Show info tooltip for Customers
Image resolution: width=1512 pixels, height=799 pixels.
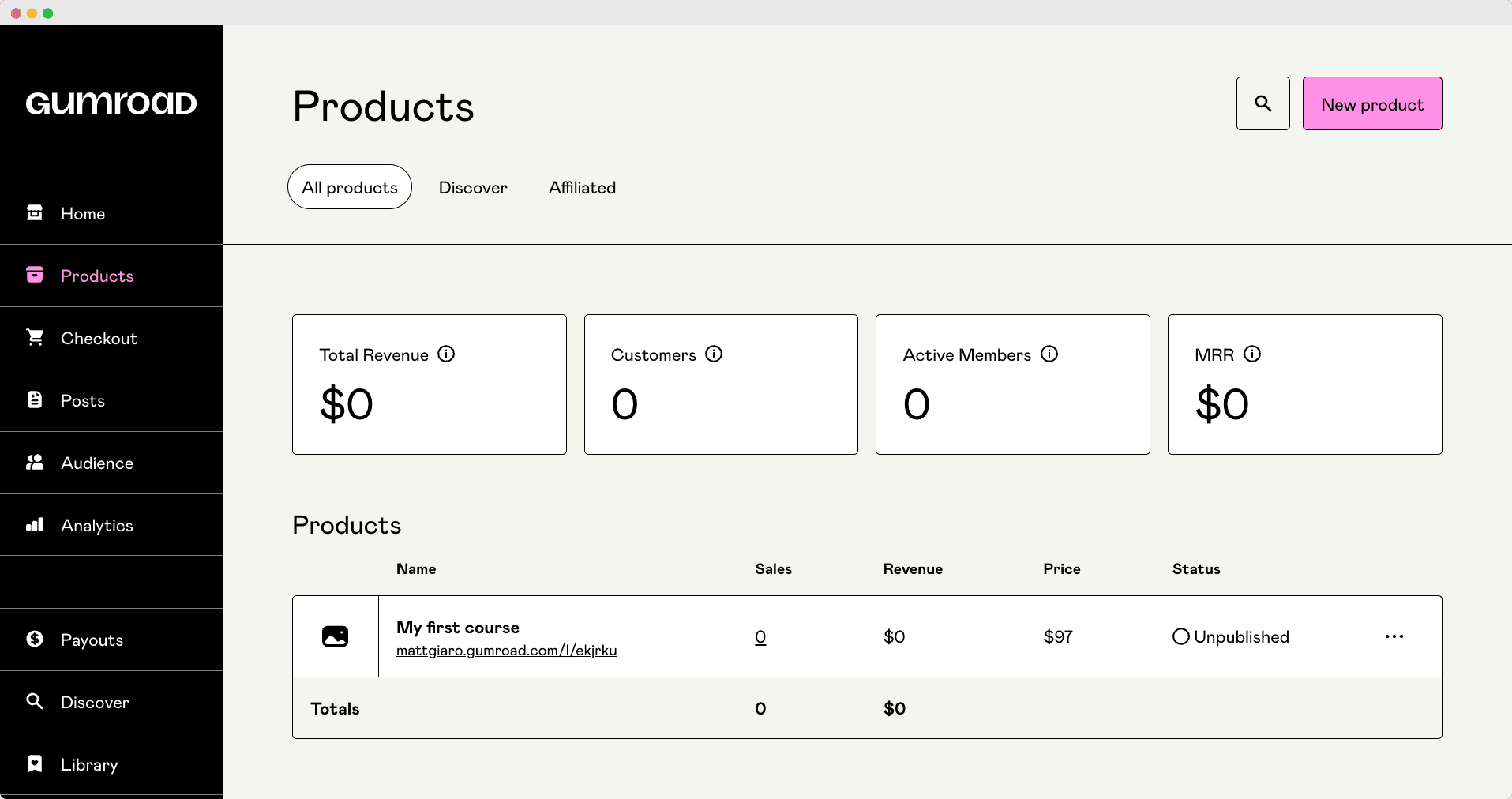point(714,354)
